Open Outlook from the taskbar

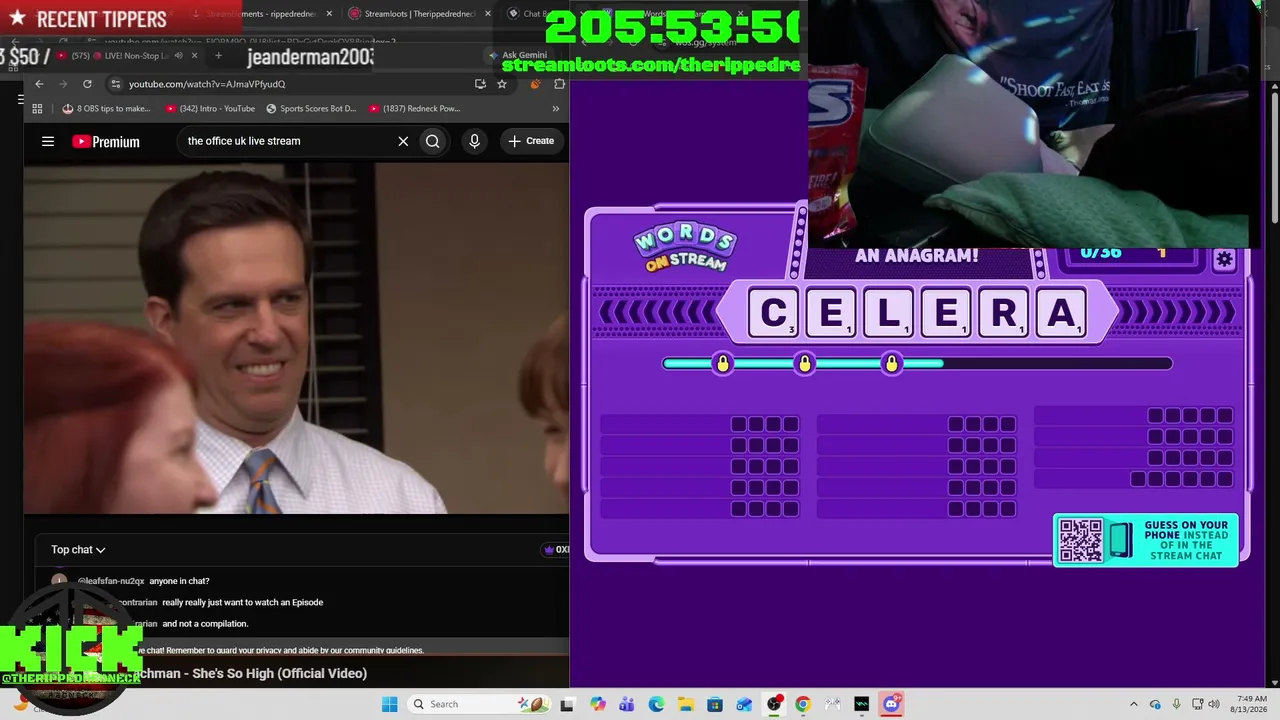(744, 704)
